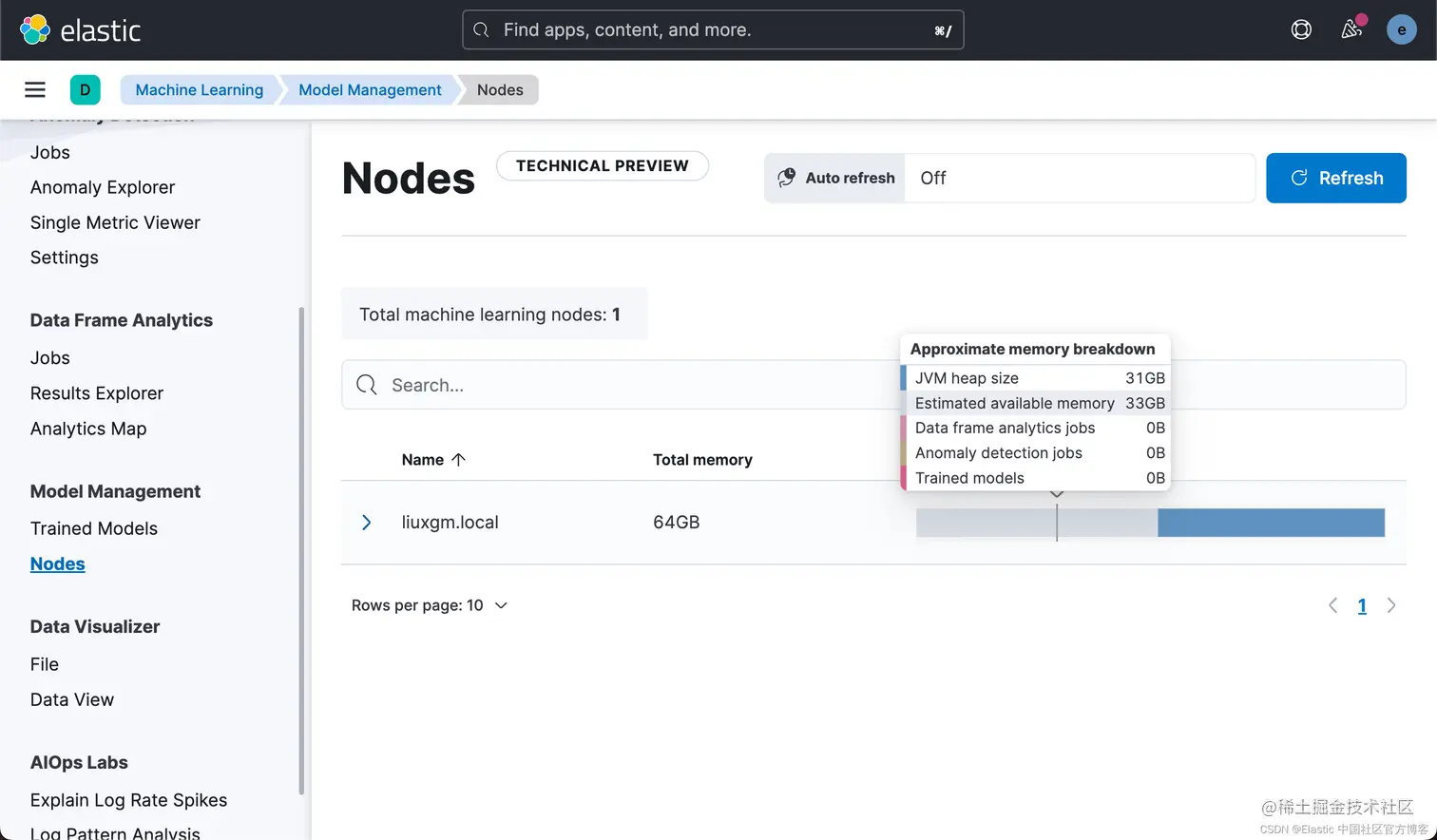
Task: Open the Rows per page dropdown
Action: tap(430, 605)
